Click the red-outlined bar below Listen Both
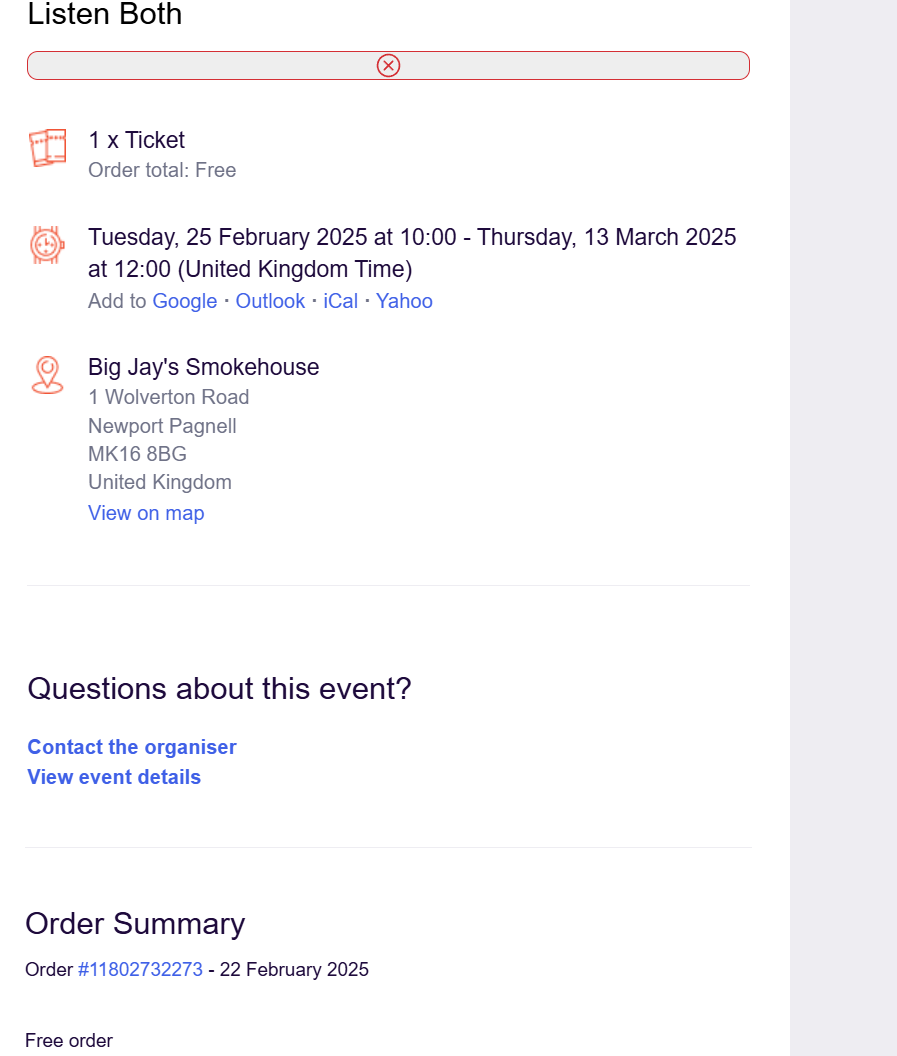897x1056 pixels. [x=389, y=65]
